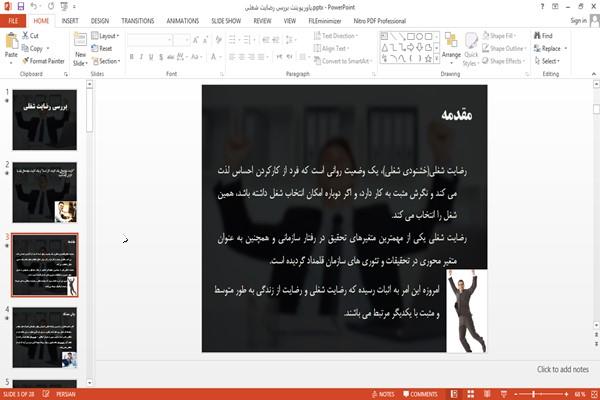Open Text Direction dropdown
600x400 pixels.
point(336,36)
